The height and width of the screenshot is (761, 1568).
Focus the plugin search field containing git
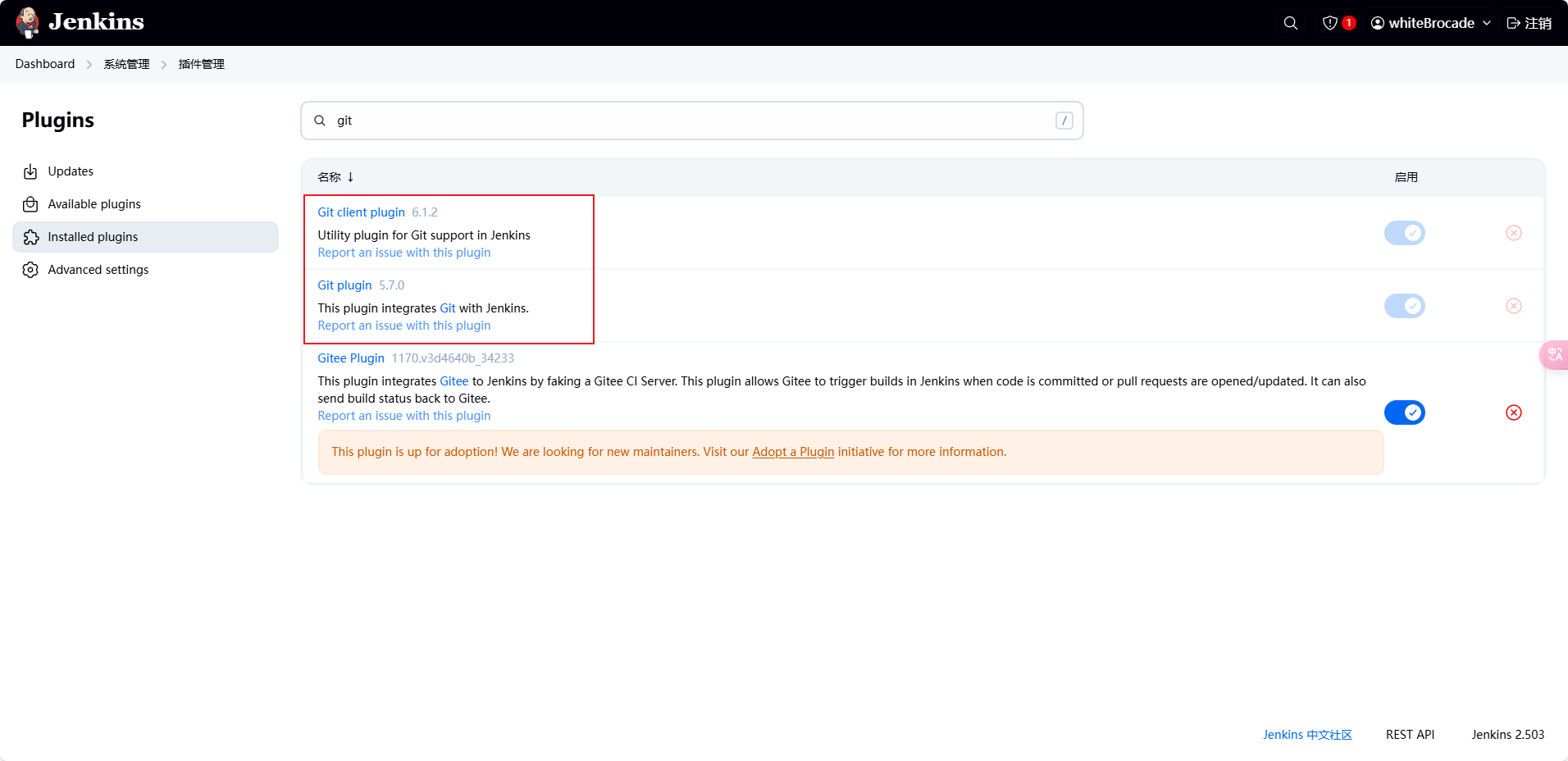pos(692,121)
